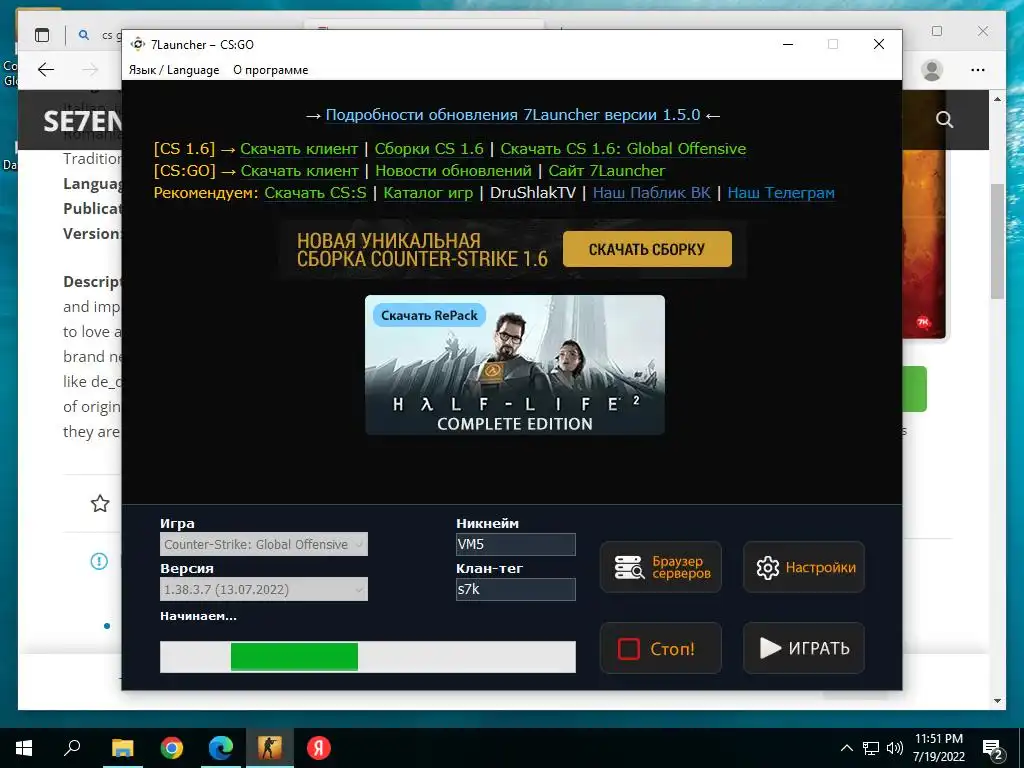Click the star favorite icon on webpage
Image resolution: width=1024 pixels, height=768 pixels.
[x=100, y=504]
